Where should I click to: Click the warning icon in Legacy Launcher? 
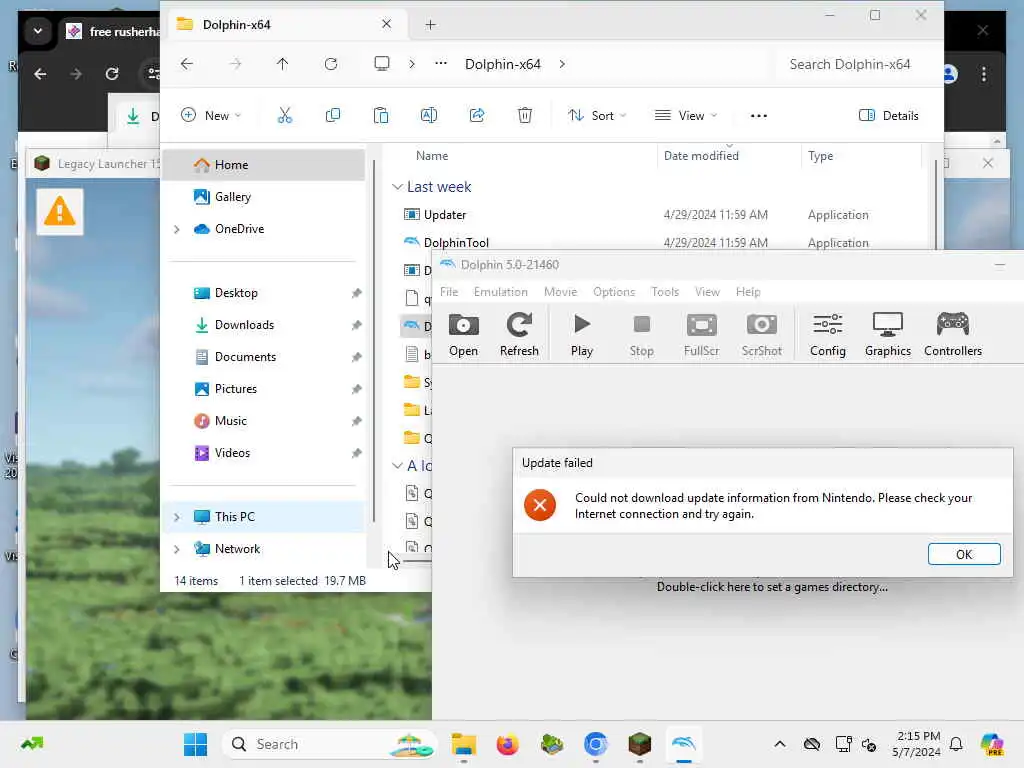pyautogui.click(x=59, y=212)
